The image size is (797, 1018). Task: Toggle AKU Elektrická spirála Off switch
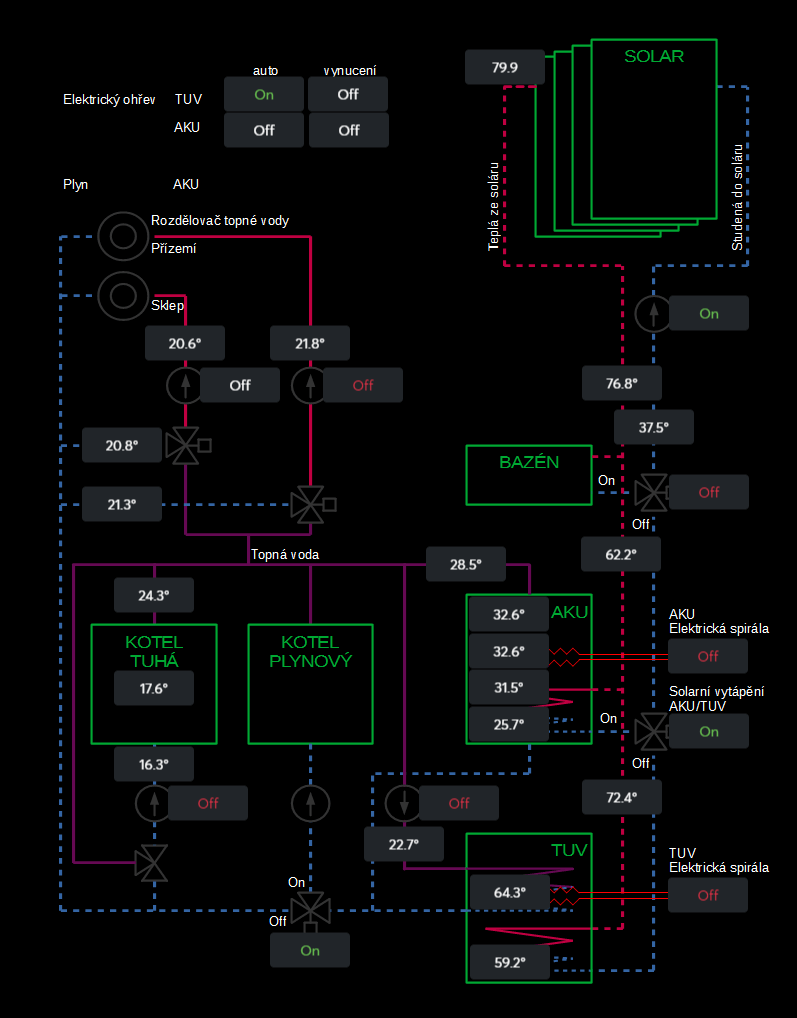pyautogui.click(x=708, y=656)
